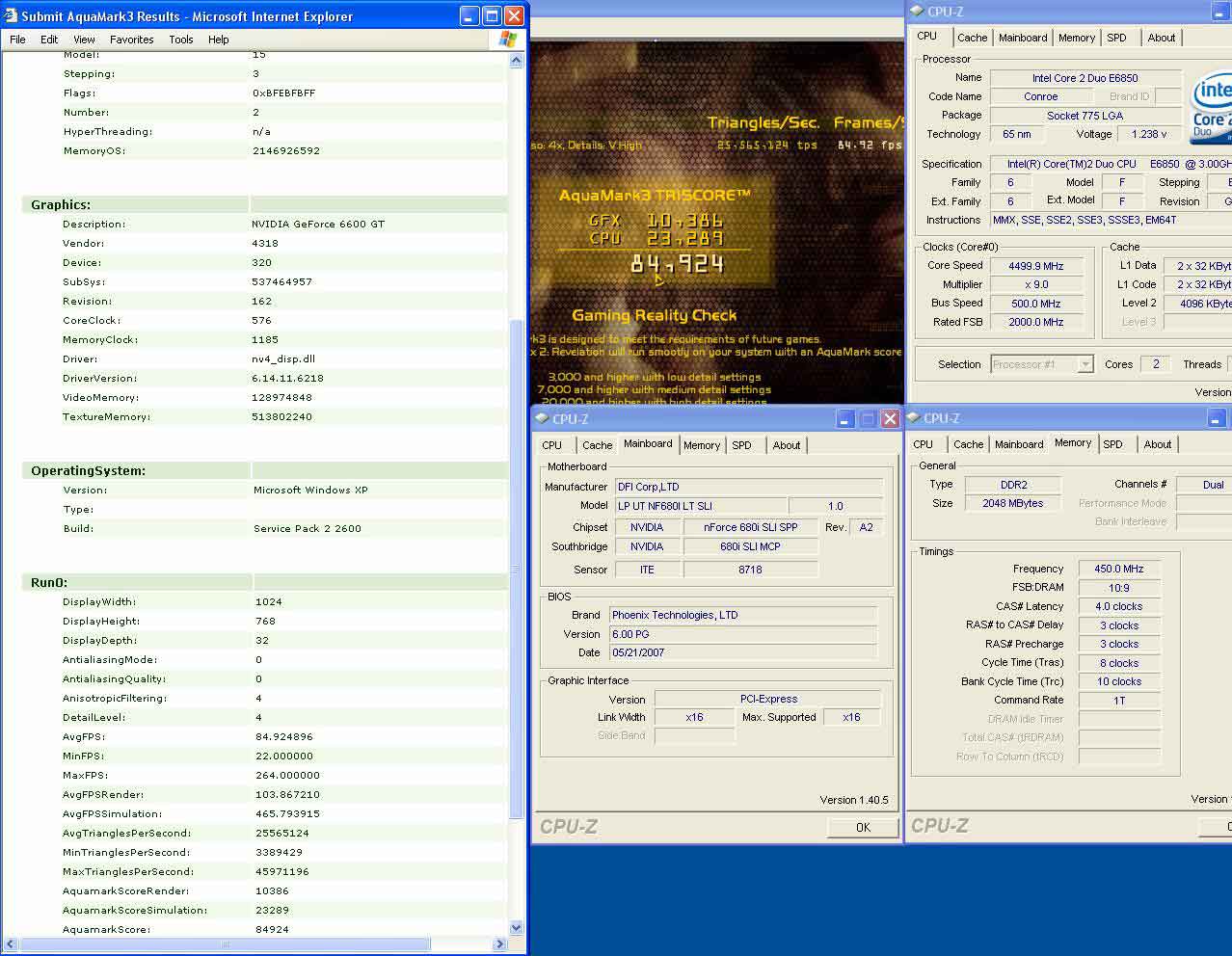Screen dimensions: 1232x956
Task: Select SPD tab in Memory CPU-Z window
Action: click(x=1112, y=444)
